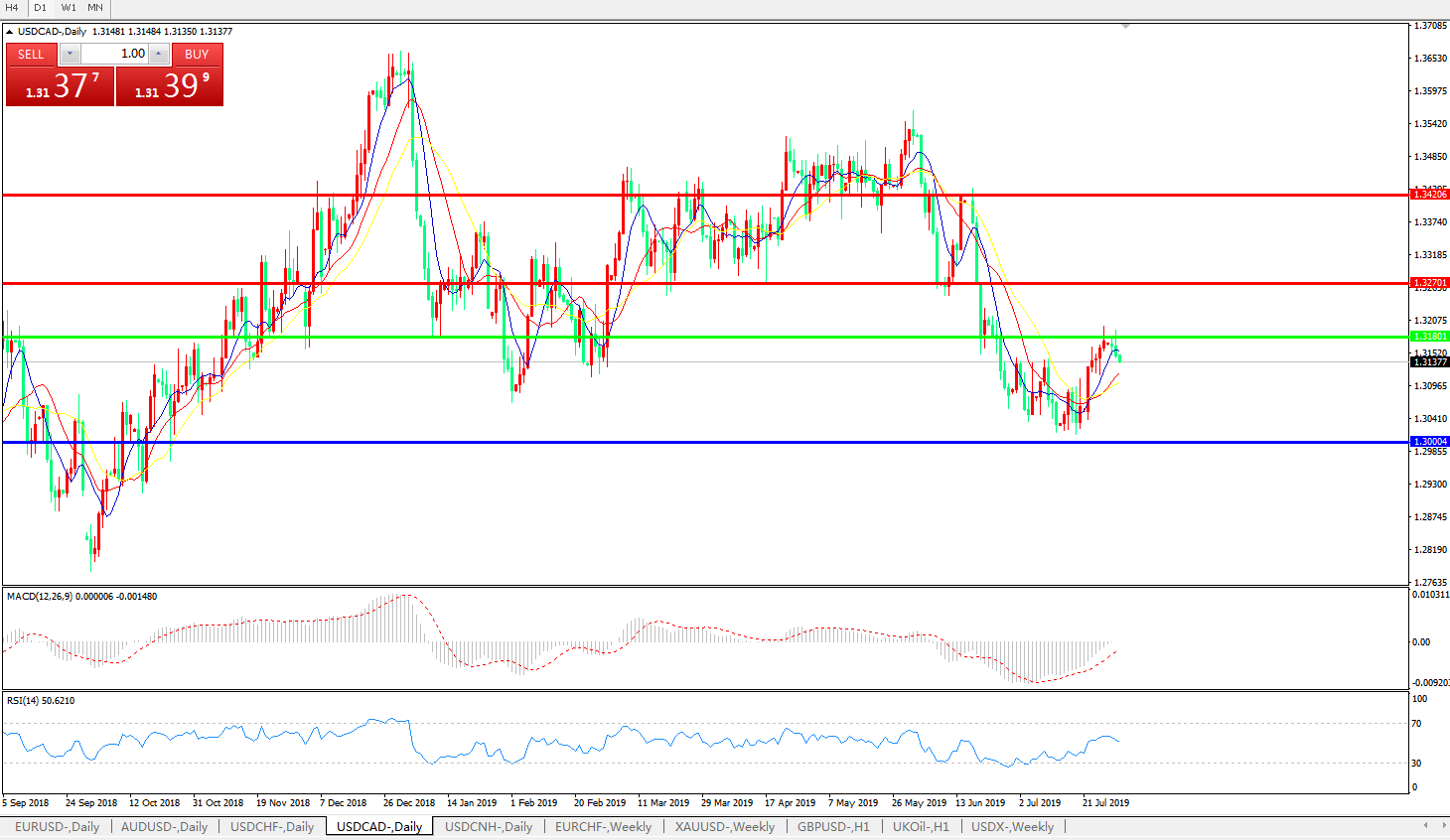Switch to the H4 timeframe
The width and height of the screenshot is (1450, 840).
(12, 8)
